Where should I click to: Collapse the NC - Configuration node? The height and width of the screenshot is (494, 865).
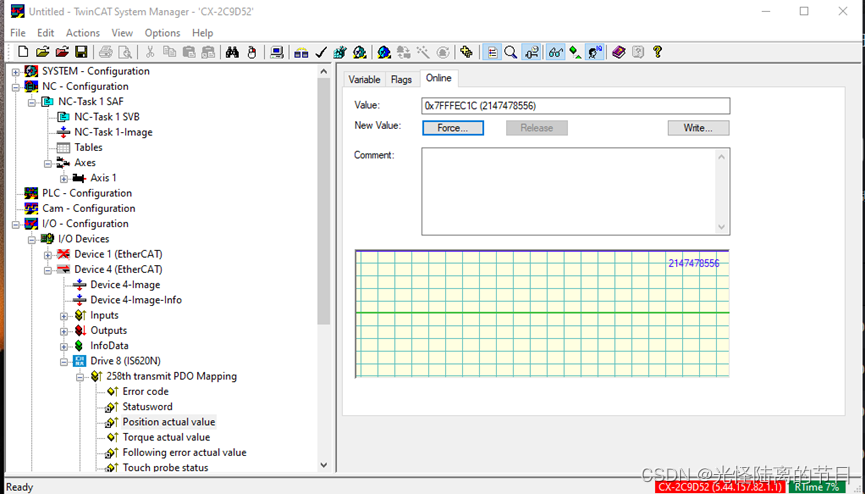click(16, 87)
